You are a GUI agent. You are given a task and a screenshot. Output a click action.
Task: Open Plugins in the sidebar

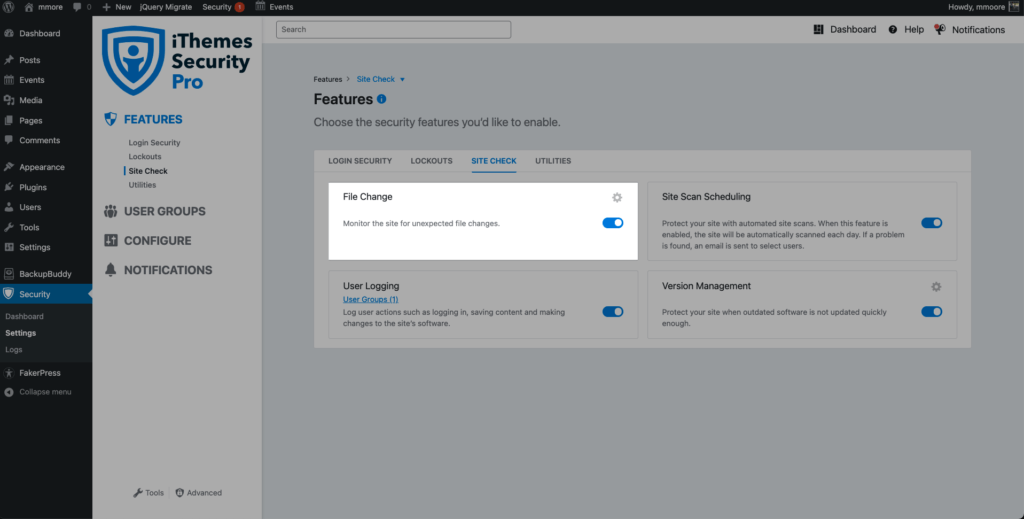point(33,187)
